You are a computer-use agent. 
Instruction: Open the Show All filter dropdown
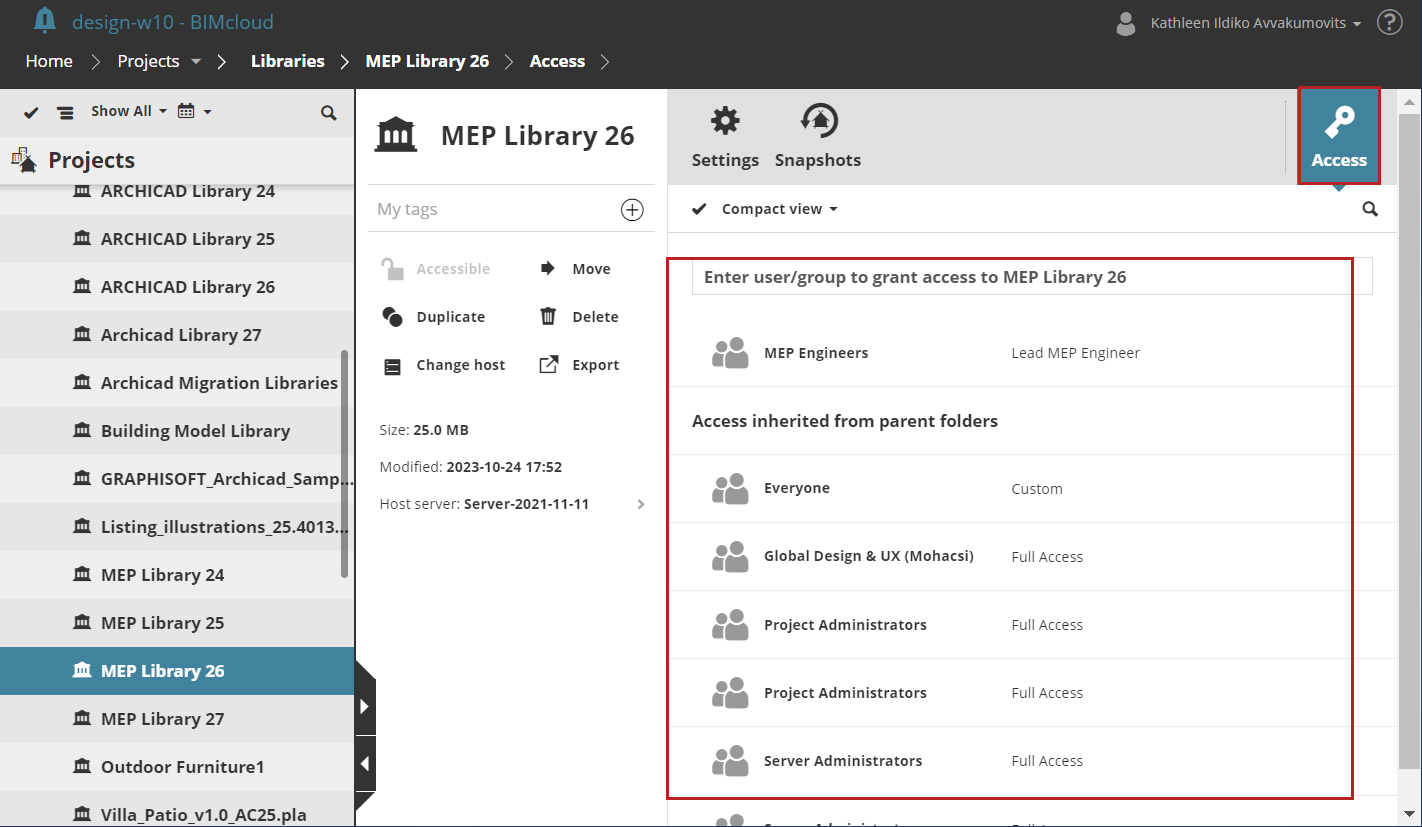point(128,111)
